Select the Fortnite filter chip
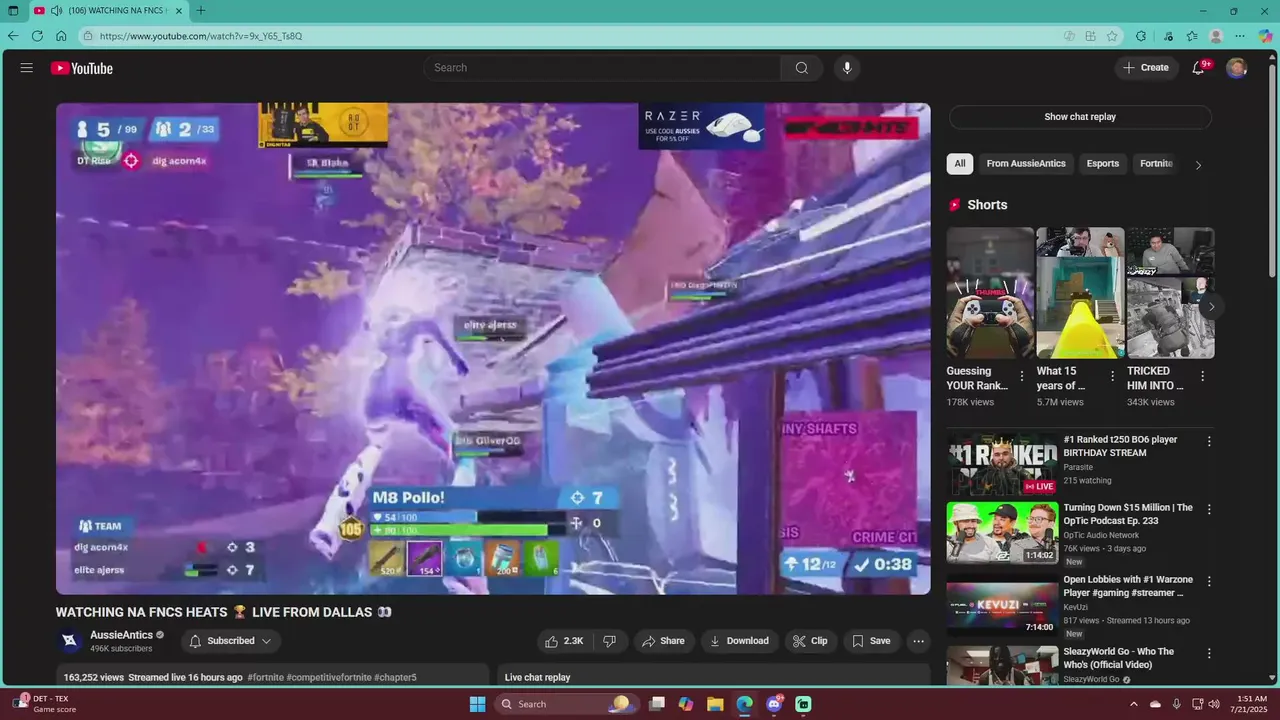Image resolution: width=1280 pixels, height=720 pixels. coord(1156,163)
